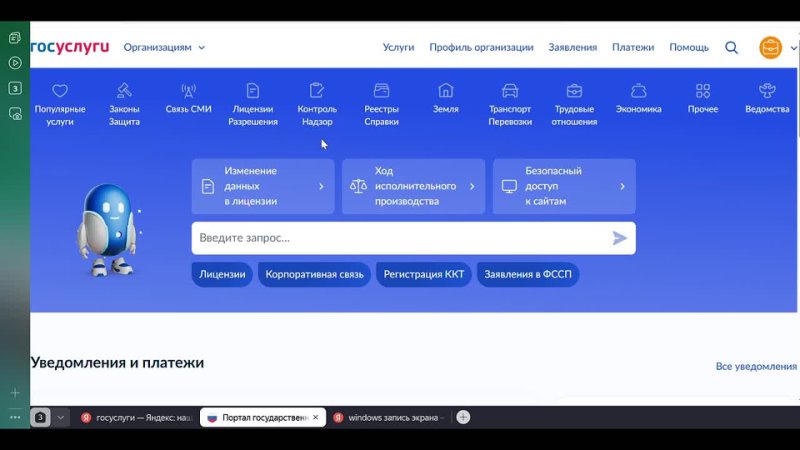Click the search magnifier icon in header
Screen dimensions: 800x450
(x=731, y=47)
